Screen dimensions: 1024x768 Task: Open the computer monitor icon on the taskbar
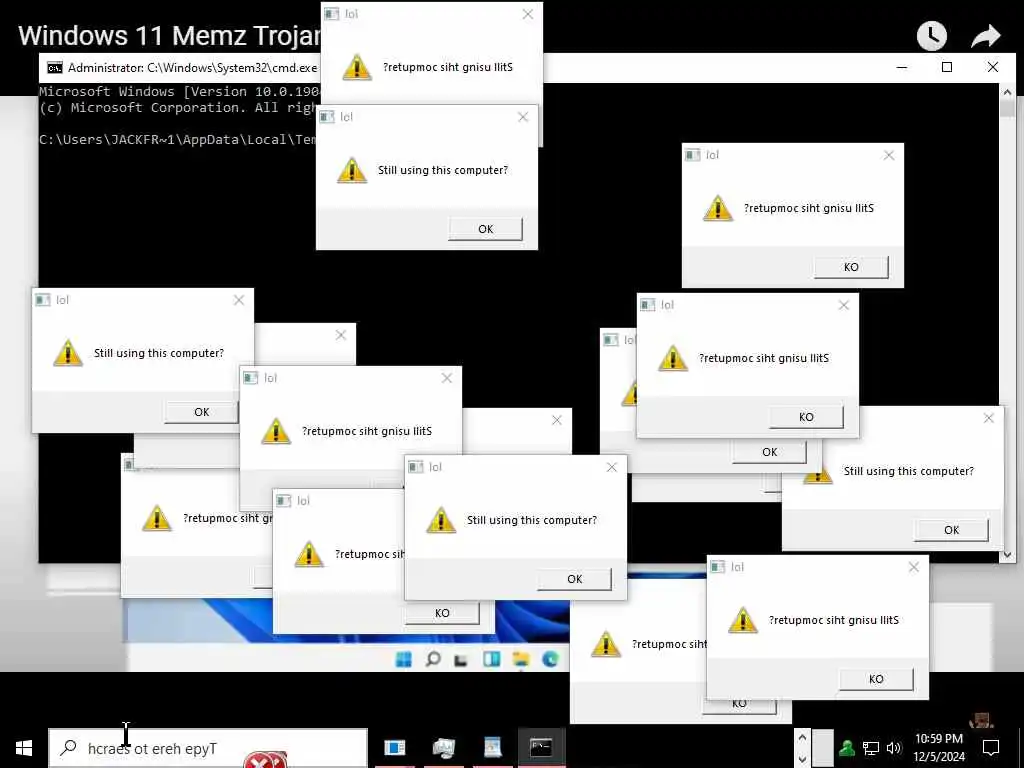443,747
